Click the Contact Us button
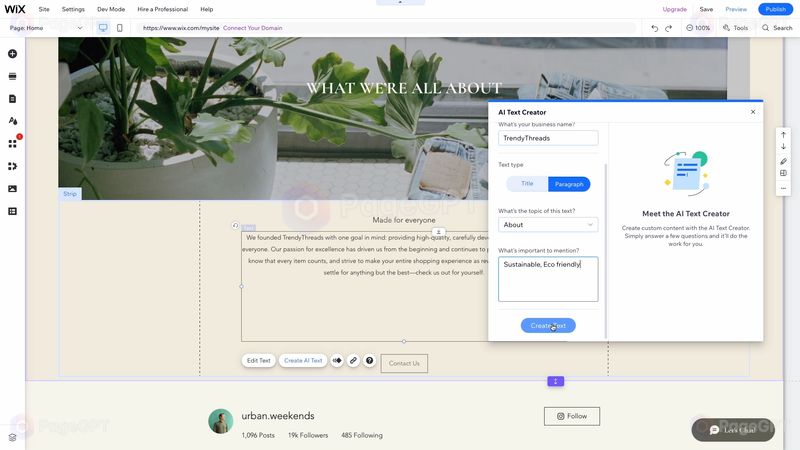The width and height of the screenshot is (800, 450). click(x=404, y=363)
